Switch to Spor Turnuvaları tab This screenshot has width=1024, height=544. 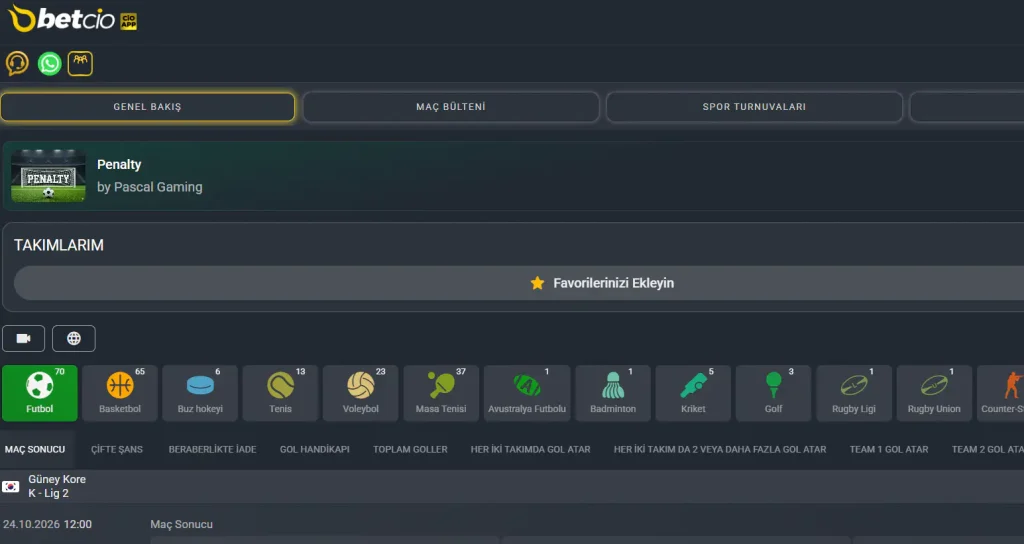coord(754,106)
